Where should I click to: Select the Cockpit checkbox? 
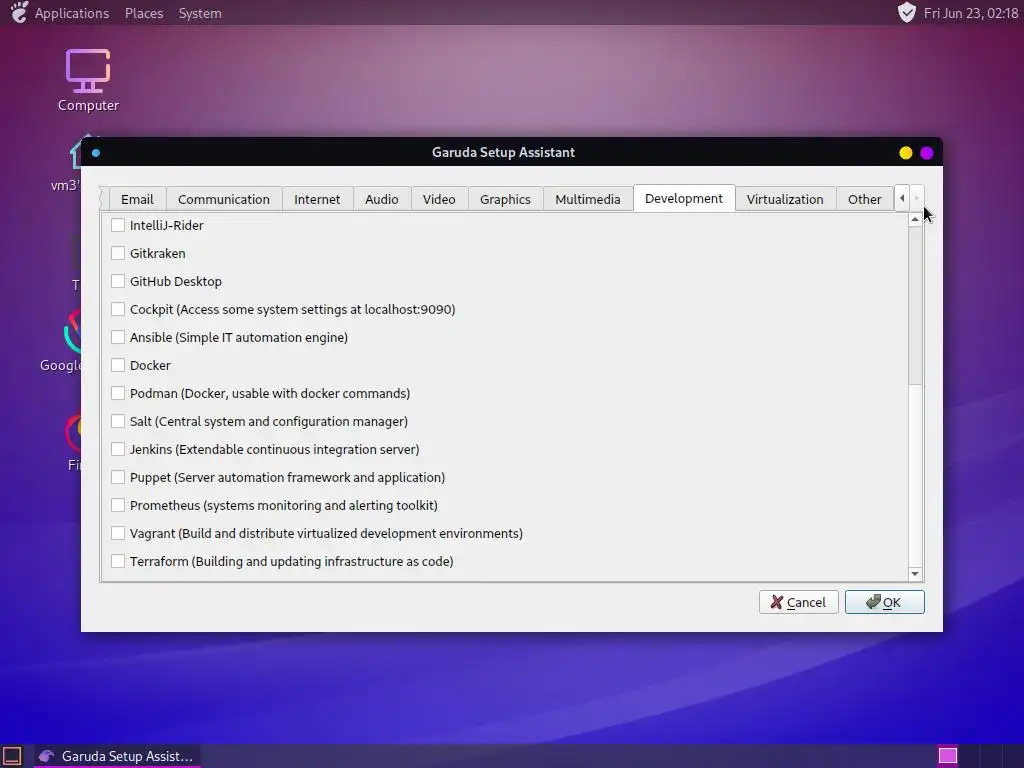tap(118, 310)
